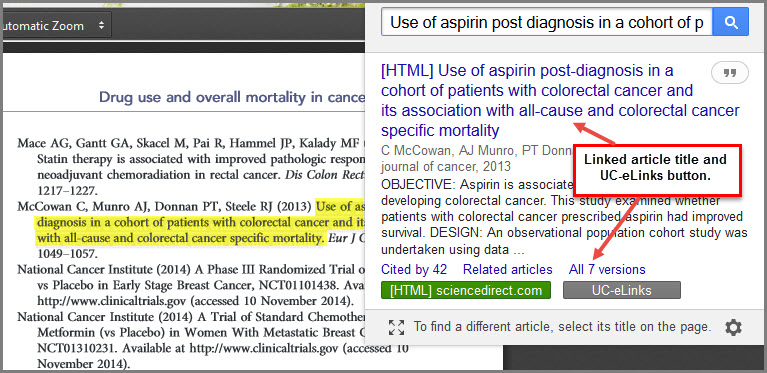
Task: Click the Drug use and overall mortality heading
Action: tap(232, 97)
